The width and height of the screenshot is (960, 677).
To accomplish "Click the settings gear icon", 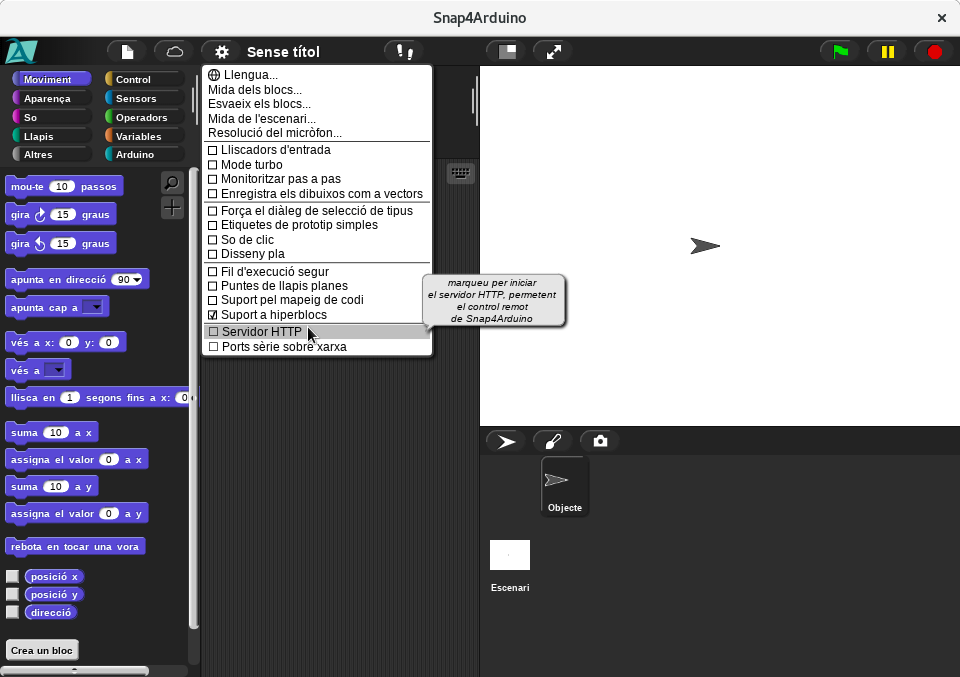I will pos(222,52).
